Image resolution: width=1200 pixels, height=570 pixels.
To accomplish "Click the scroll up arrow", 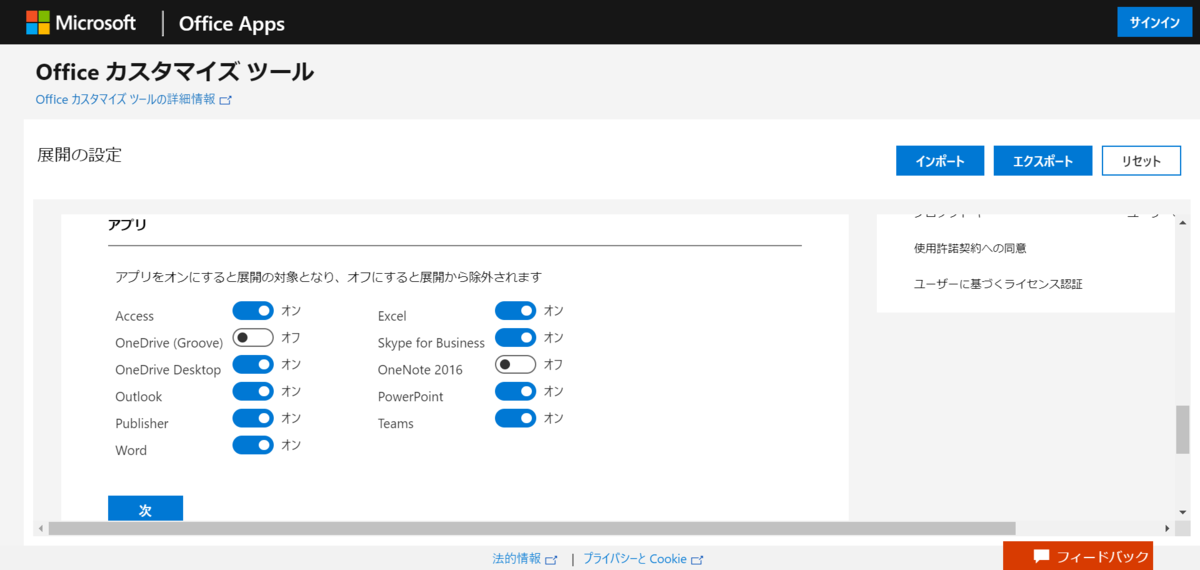I will 1183,221.
